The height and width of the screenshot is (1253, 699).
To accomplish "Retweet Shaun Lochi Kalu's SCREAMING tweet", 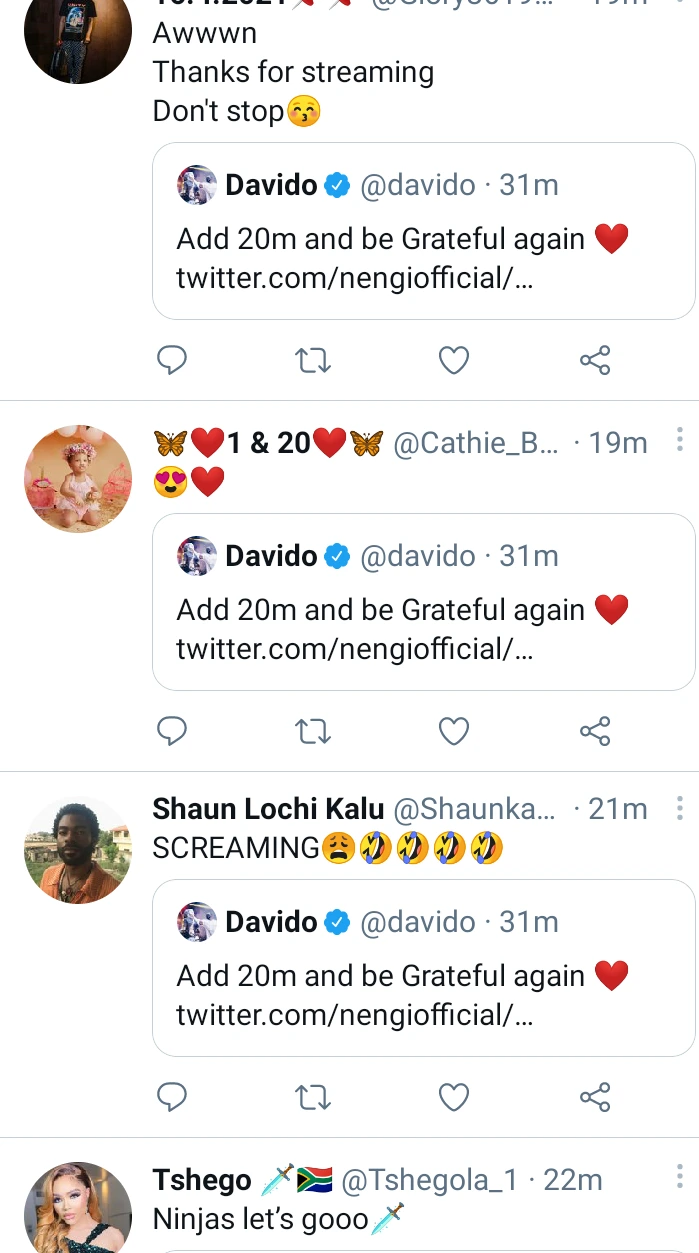I will click(313, 1097).
